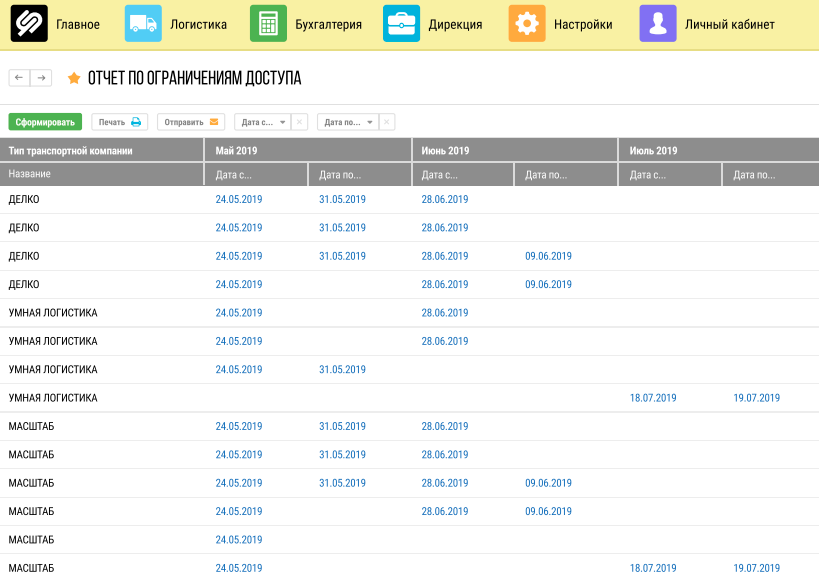819x585 pixels.
Task: Select the Бухгалтерия menu label
Action: [x=329, y=25]
